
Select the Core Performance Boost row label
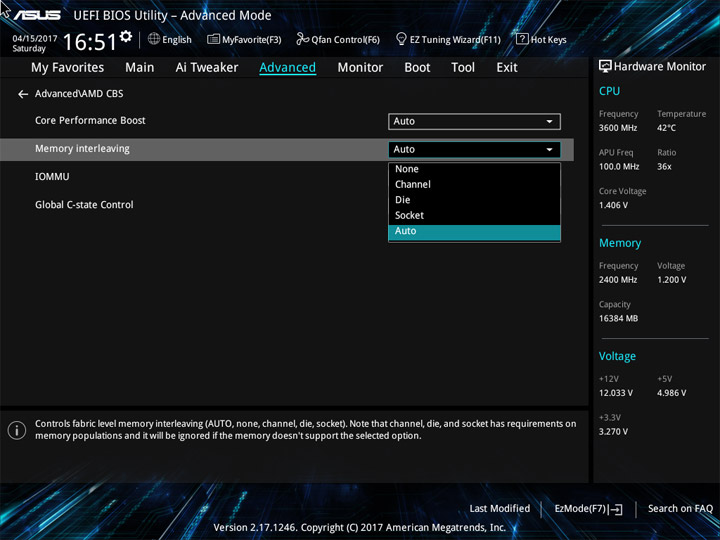click(90, 121)
